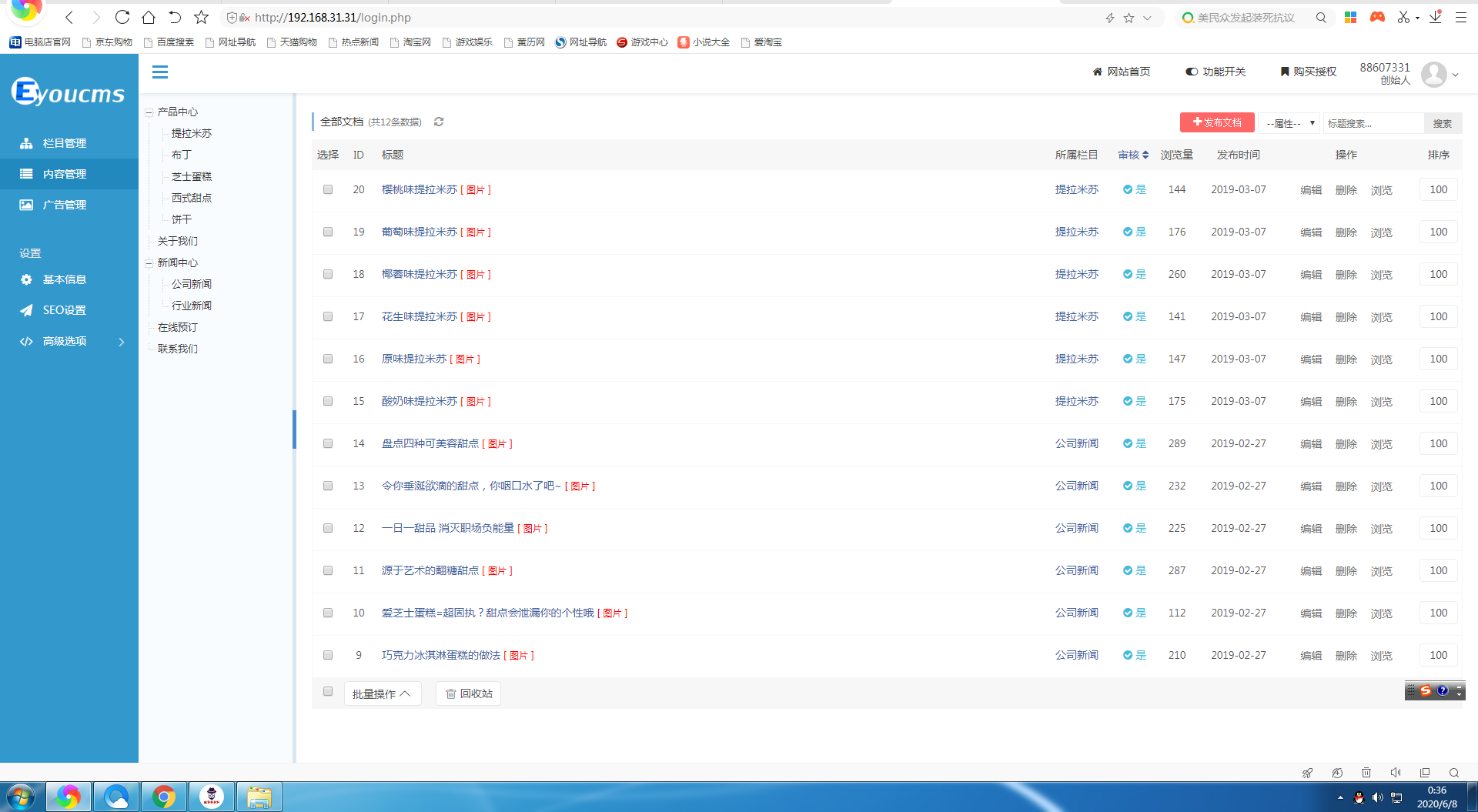Image resolution: width=1478 pixels, height=812 pixels.
Task: Click 搜索 button
Action: point(1442,123)
